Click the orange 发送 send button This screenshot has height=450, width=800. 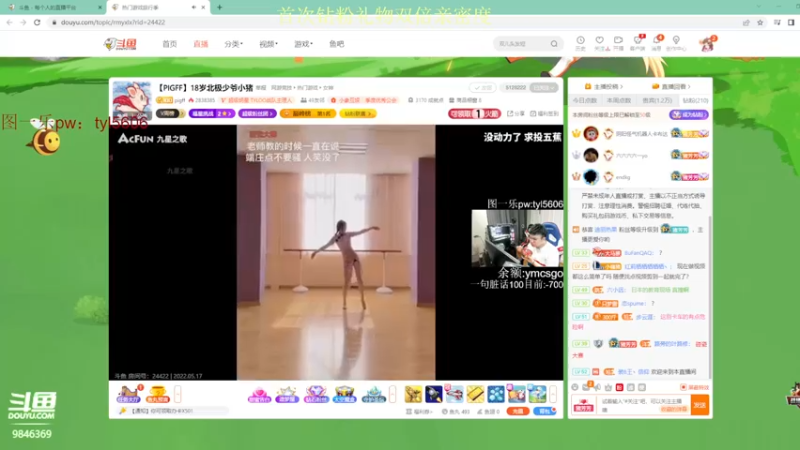tap(700, 405)
